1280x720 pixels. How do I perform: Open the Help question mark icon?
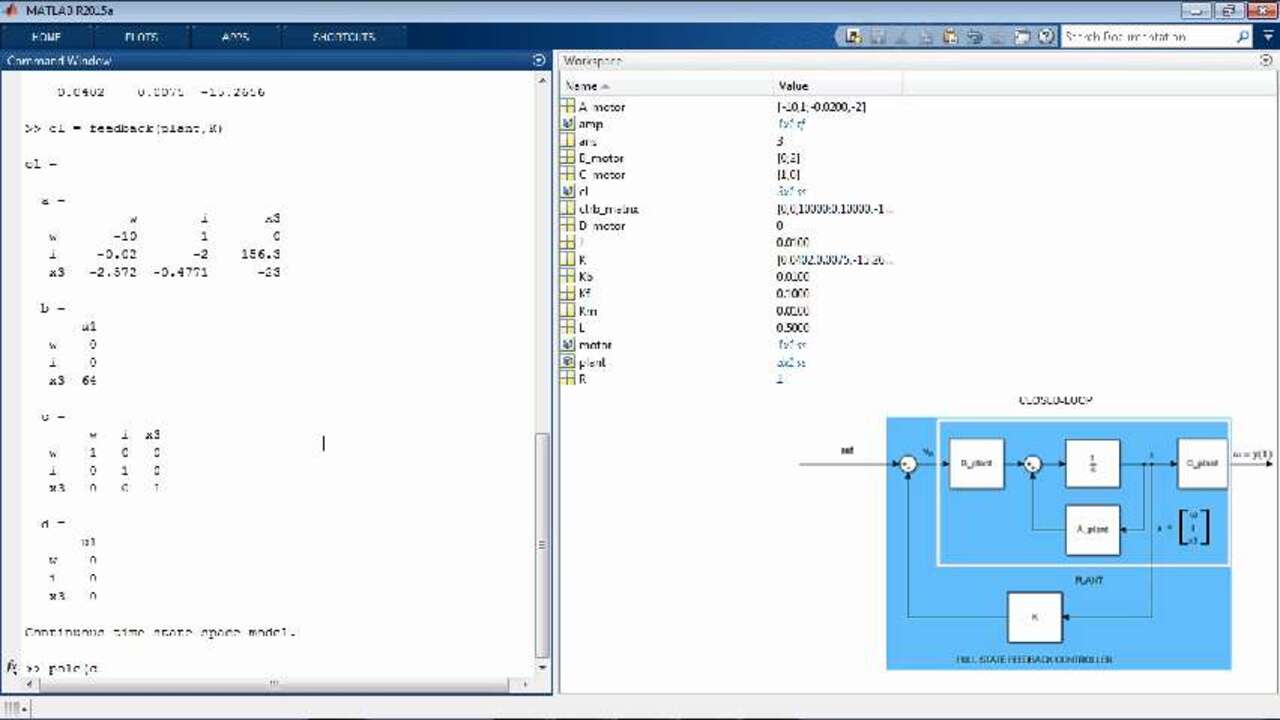[x=1046, y=37]
